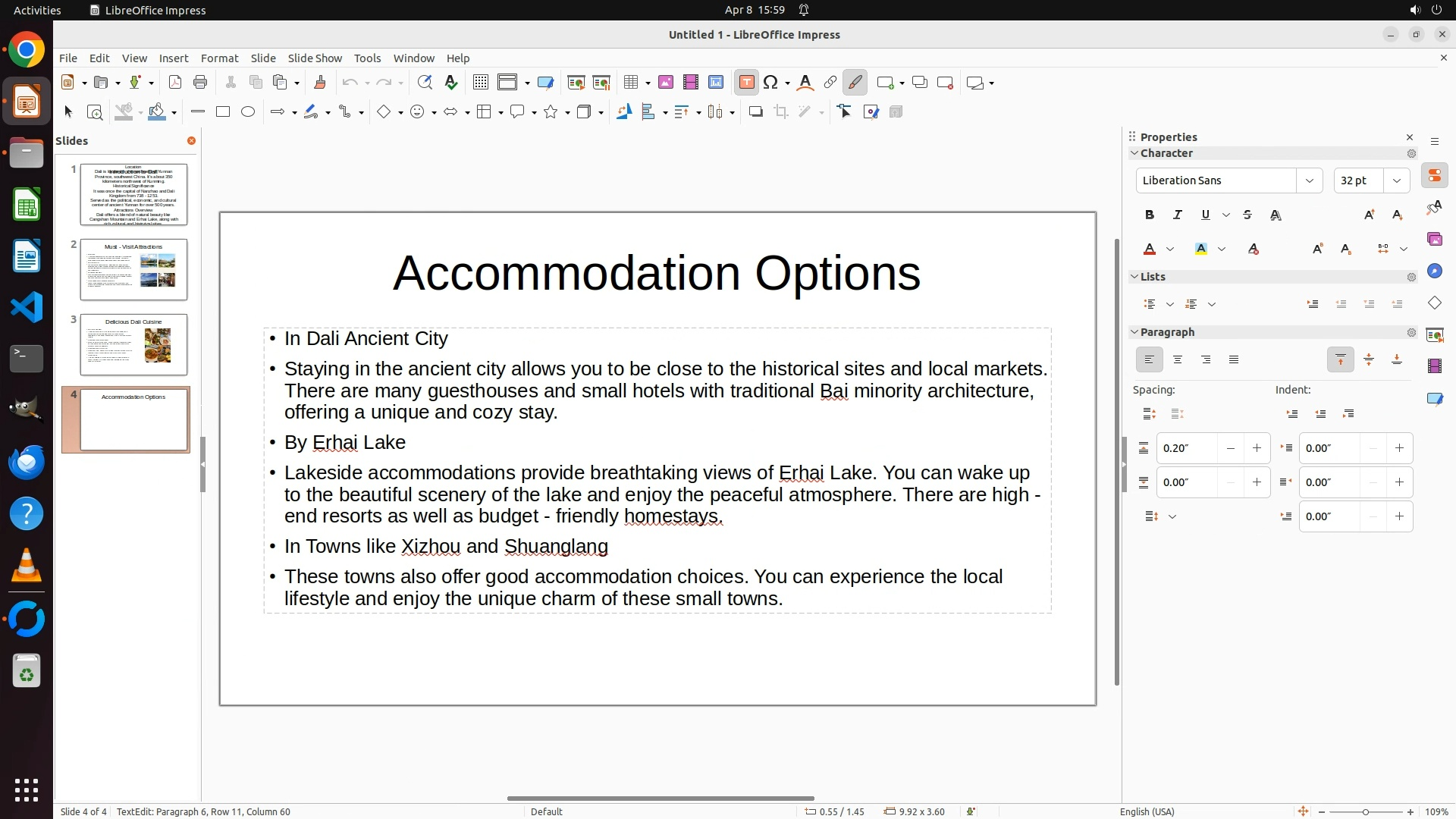The image size is (1456, 819).
Task: Increase above paragraph spacing with plus
Action: point(1257,448)
